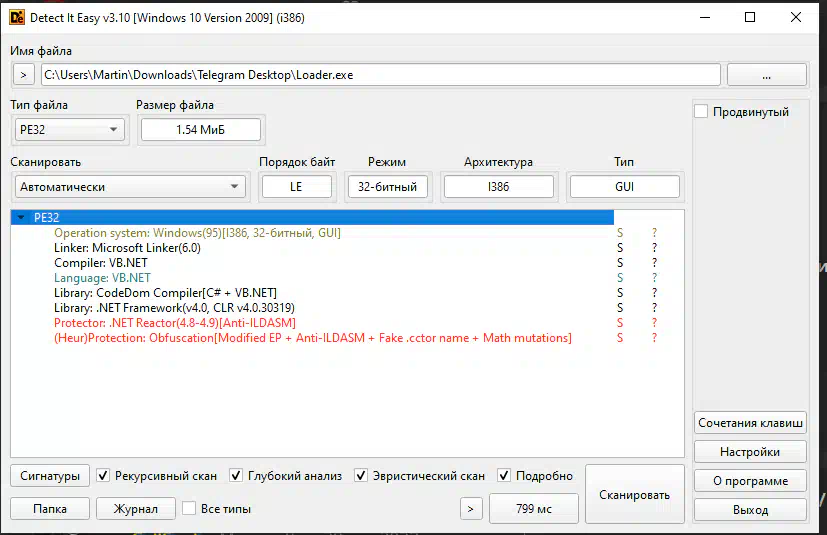Image resolution: width=827 pixels, height=535 pixels.
Task: Click the question mark on the Heur Protection row
Action: click(655, 338)
